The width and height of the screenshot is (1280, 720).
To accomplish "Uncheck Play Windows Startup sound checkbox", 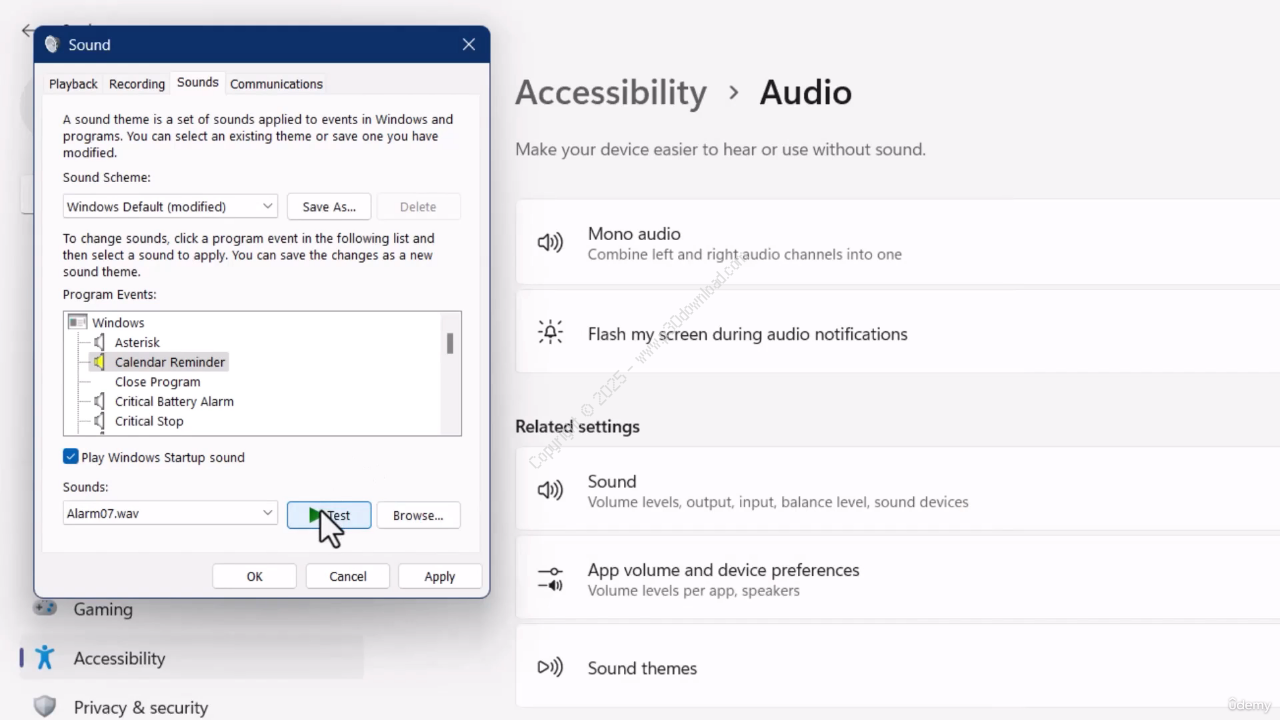I will click(x=71, y=457).
